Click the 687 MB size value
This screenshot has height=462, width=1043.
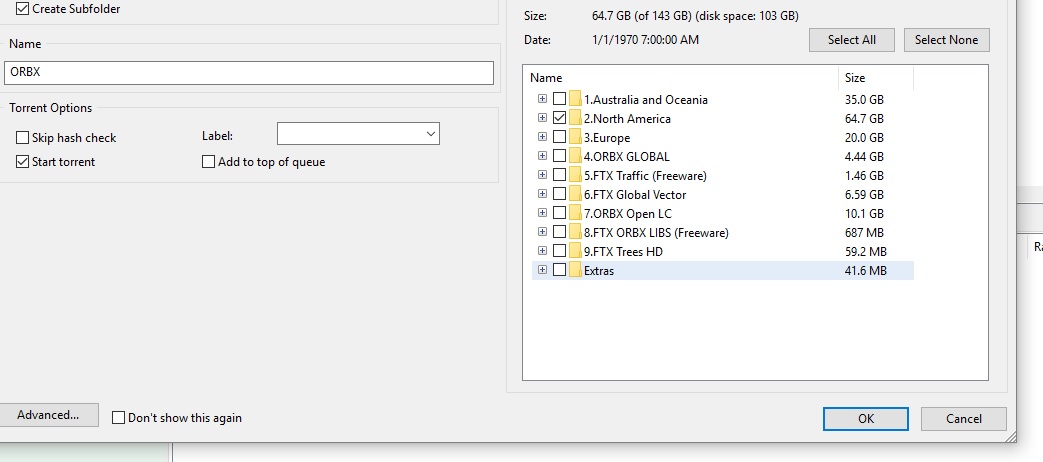coord(864,233)
